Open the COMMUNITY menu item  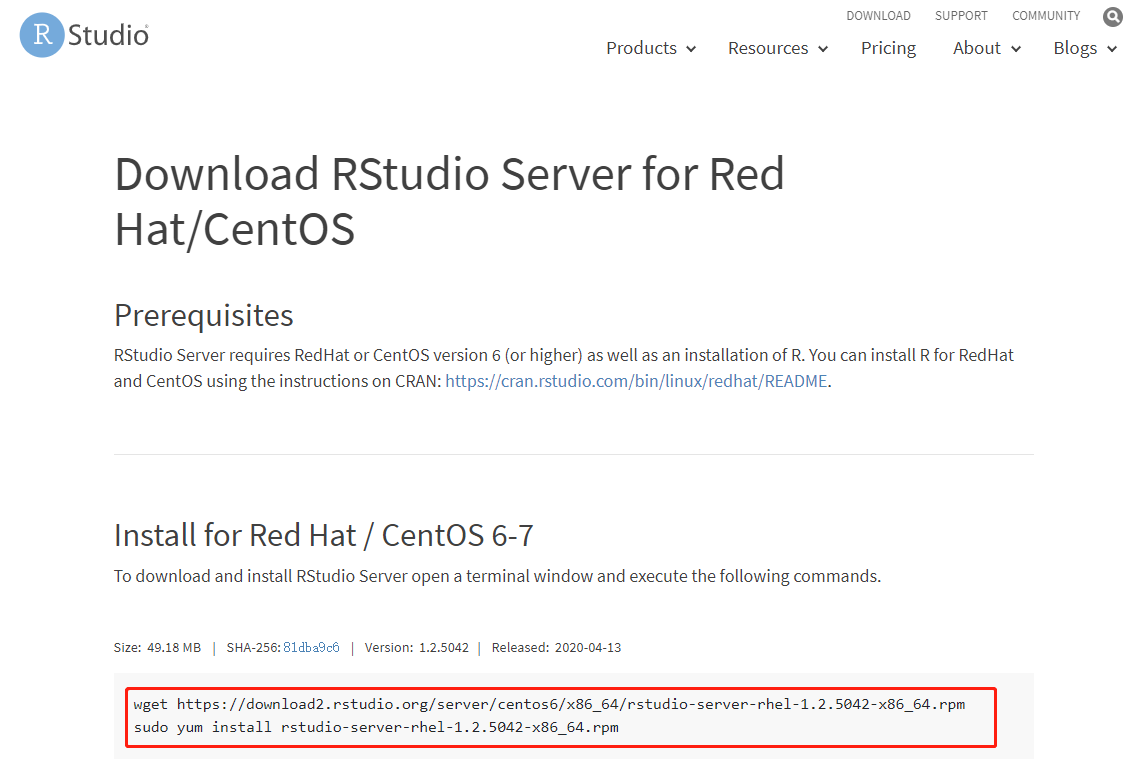[x=1045, y=15]
